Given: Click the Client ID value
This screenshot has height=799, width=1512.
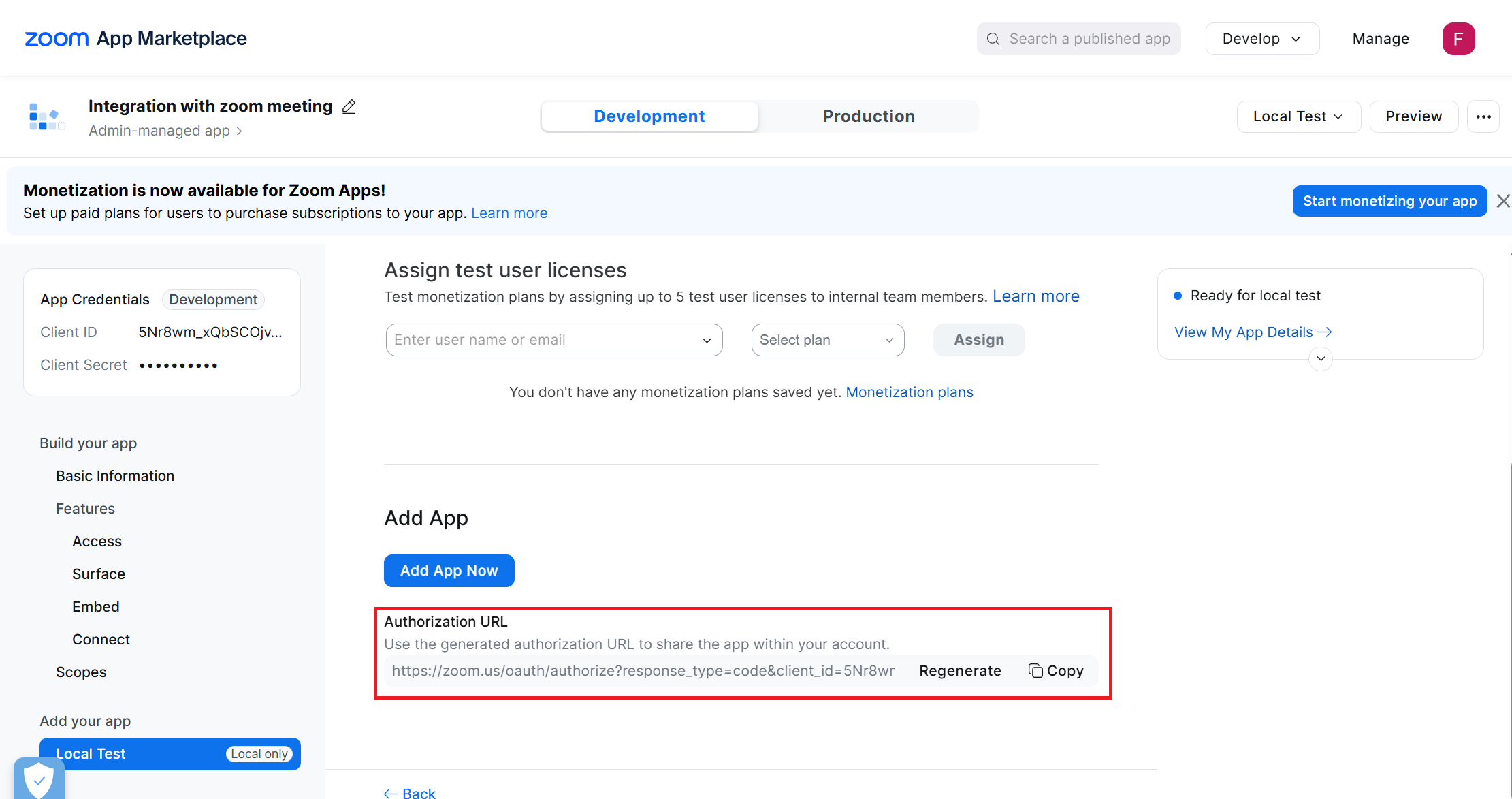Looking at the screenshot, I should click(x=210, y=332).
